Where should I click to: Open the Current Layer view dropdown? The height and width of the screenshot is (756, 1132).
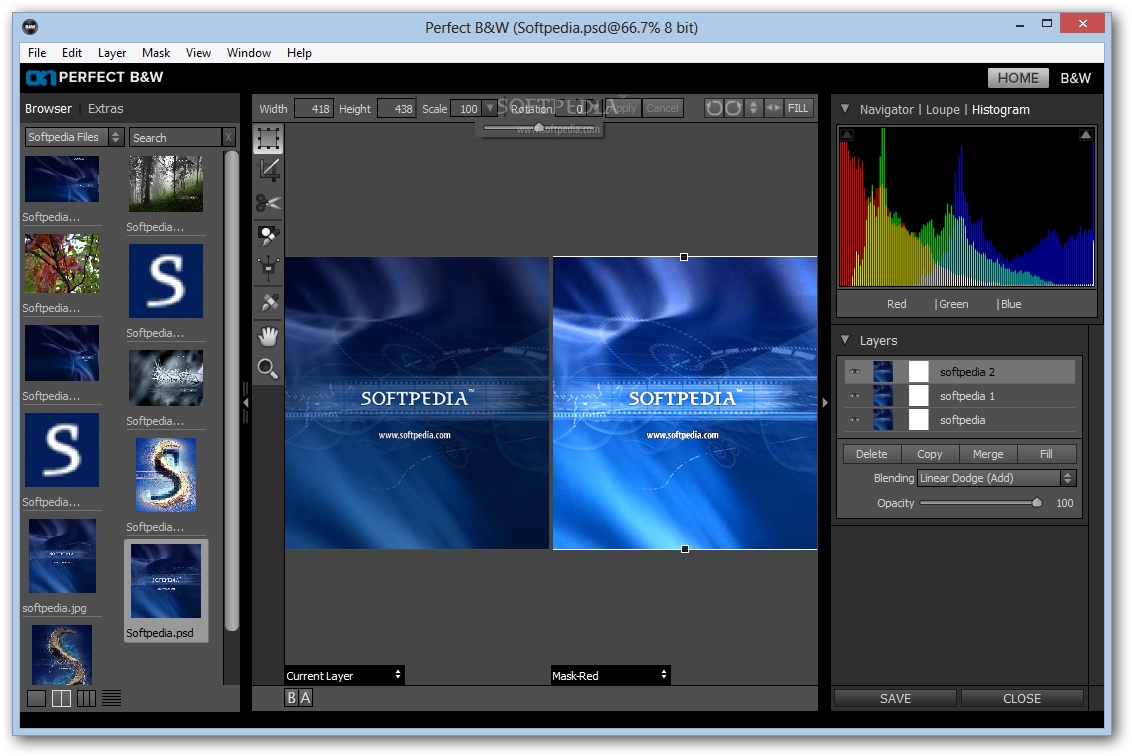pyautogui.click(x=344, y=675)
